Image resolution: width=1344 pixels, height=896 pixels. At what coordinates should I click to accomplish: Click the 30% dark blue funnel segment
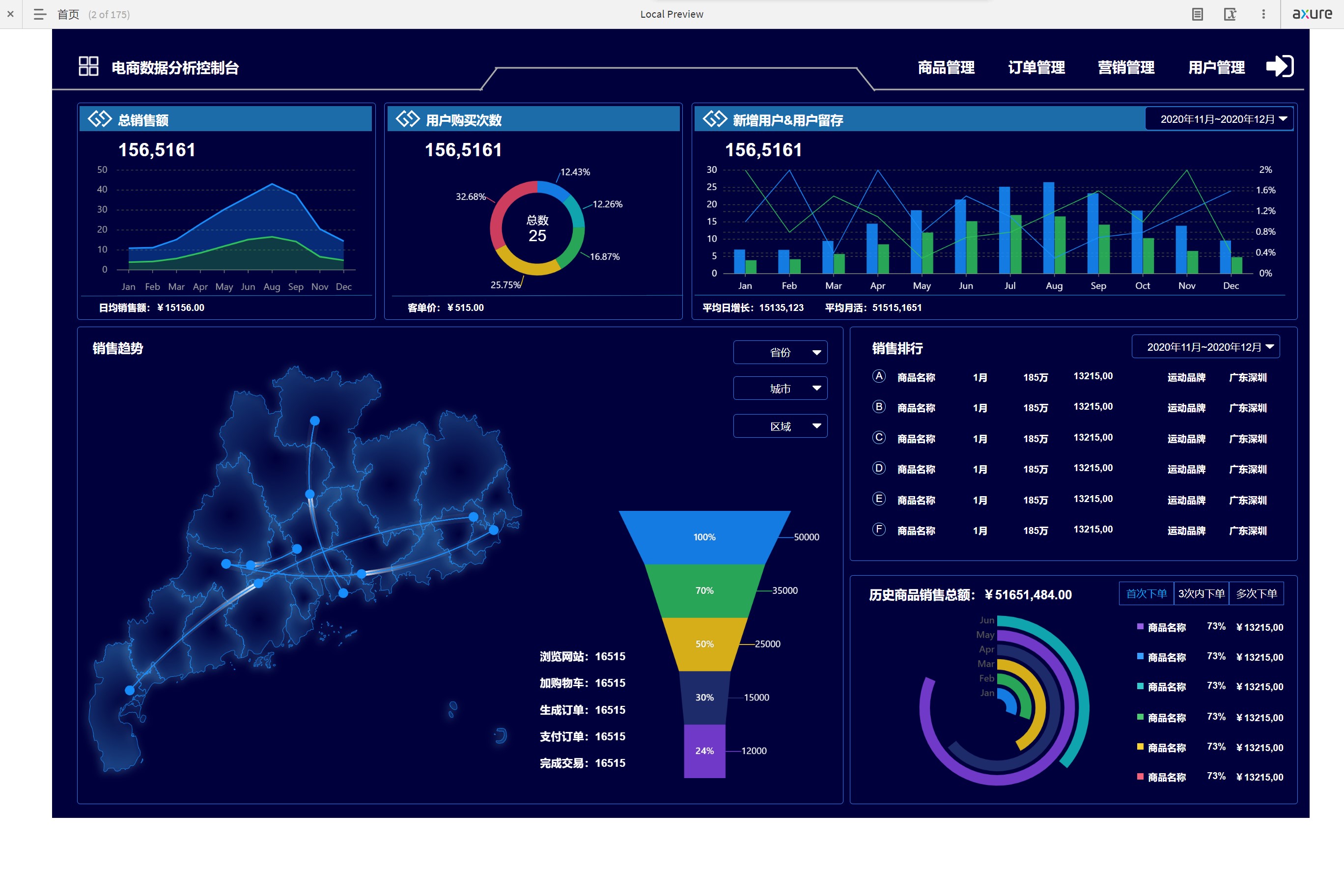(704, 698)
